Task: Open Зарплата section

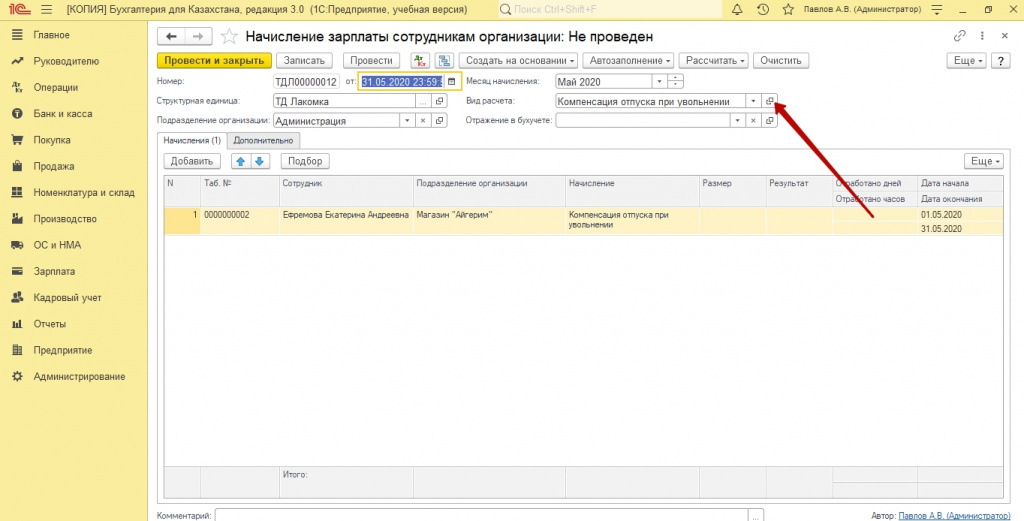Action: (54, 271)
